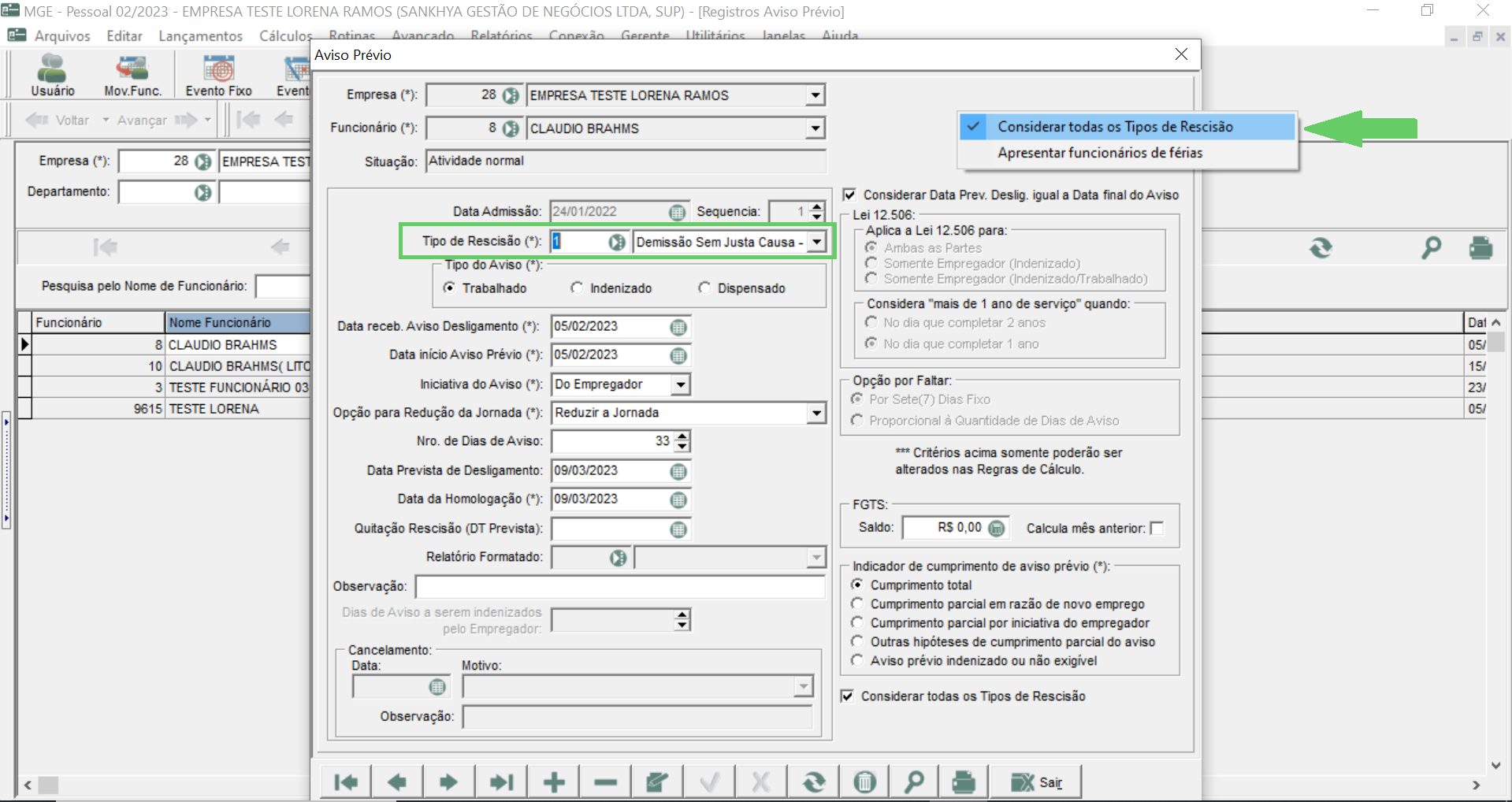Expand Iniciativa do Aviso dropdown
This screenshot has height=802, width=1512.
tap(680, 384)
